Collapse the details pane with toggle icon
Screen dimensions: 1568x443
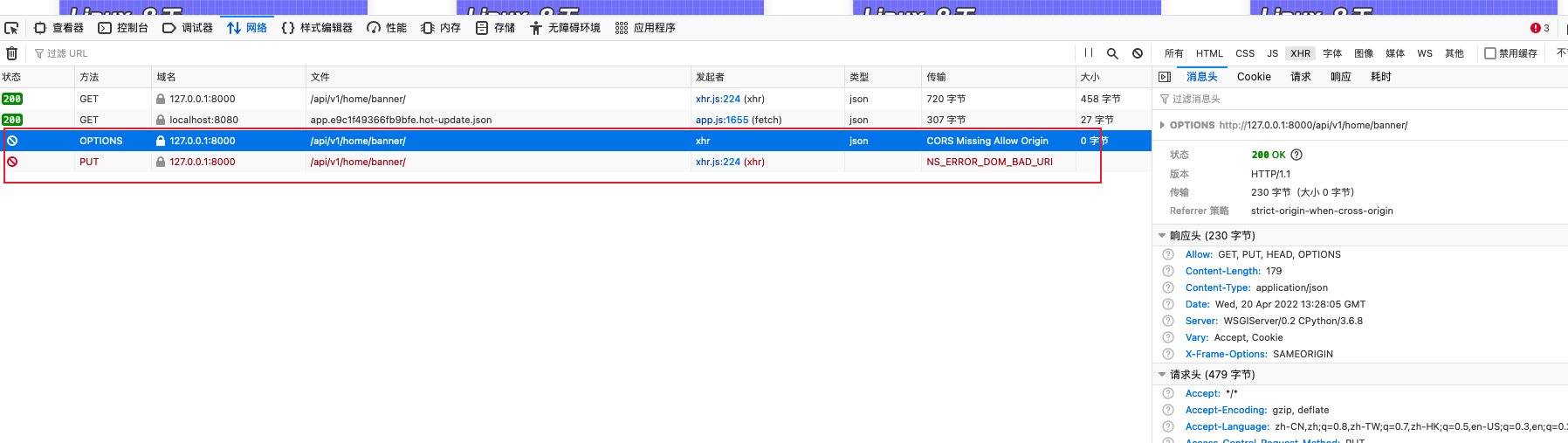[x=1164, y=77]
